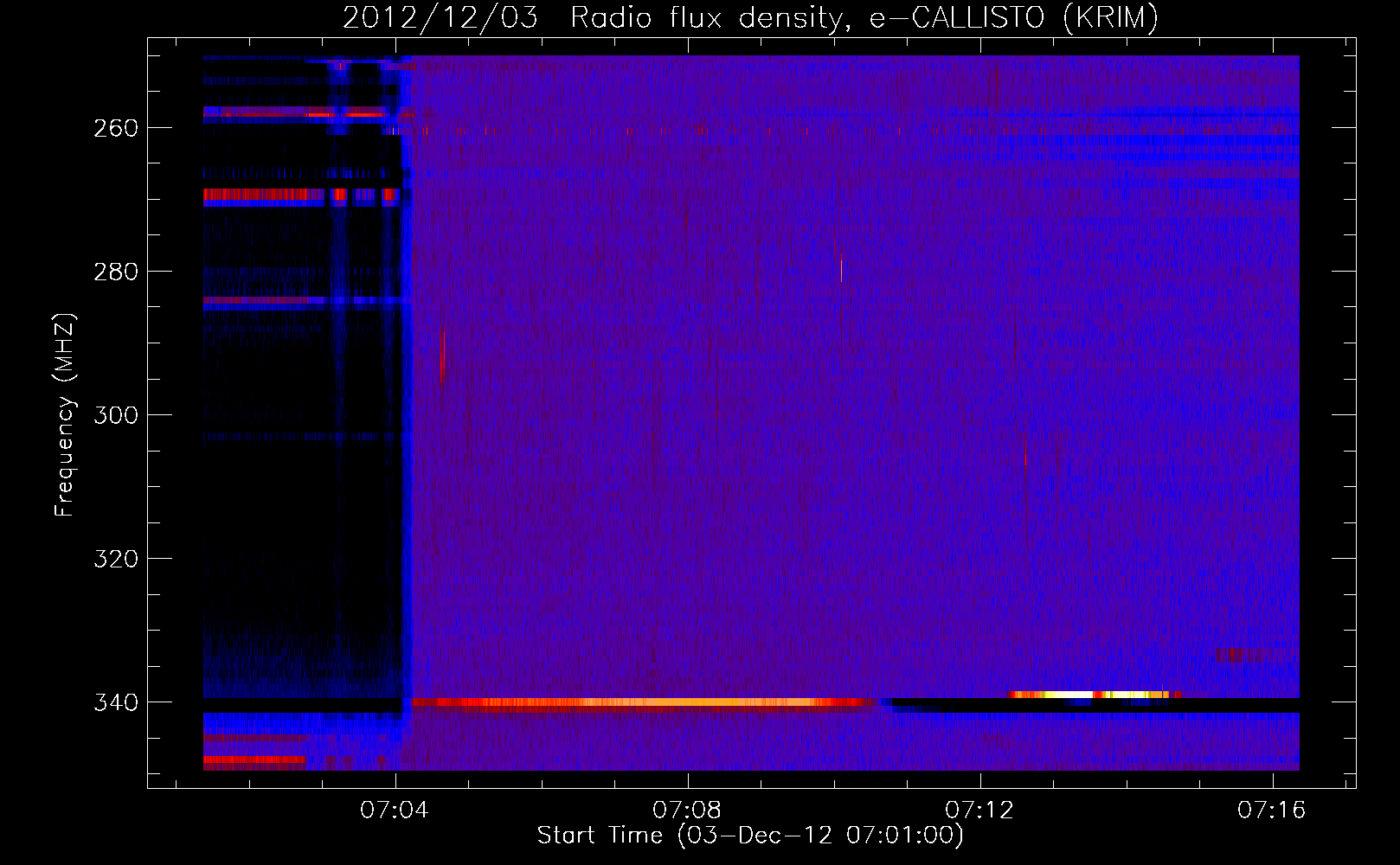The width and height of the screenshot is (1400, 865).
Task: Click the 'Start Time (03-Dec-12 07:01:00)' x-axis label
Action: coord(750,836)
